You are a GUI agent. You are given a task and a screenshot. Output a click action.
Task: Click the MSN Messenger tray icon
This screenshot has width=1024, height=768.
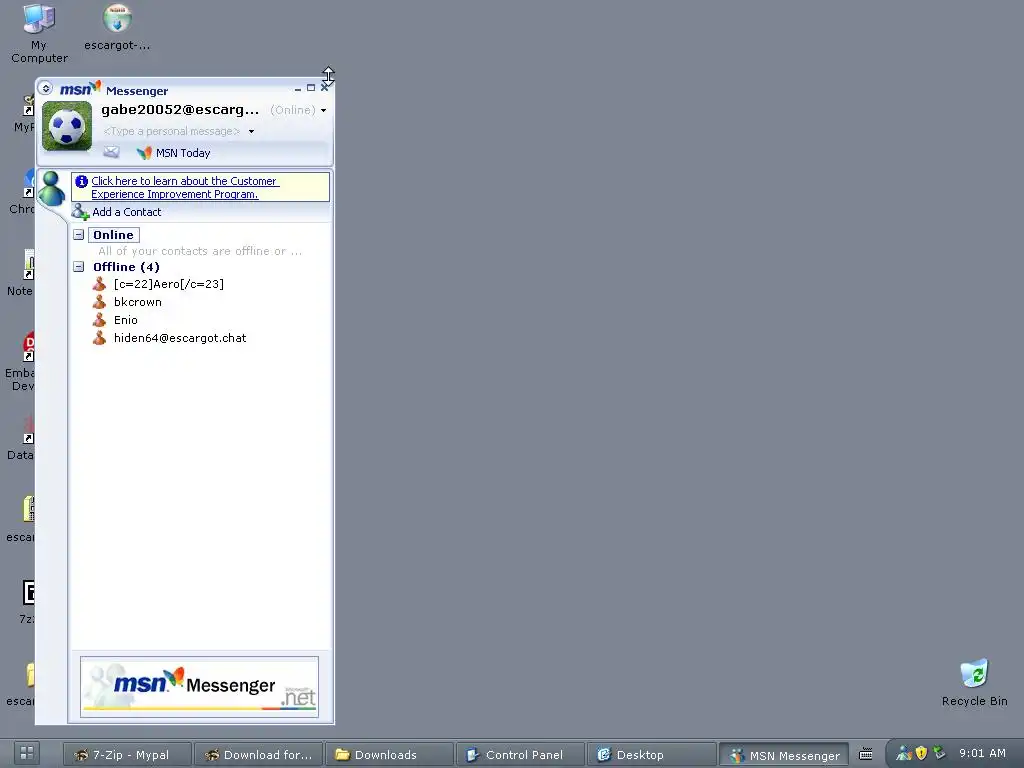point(904,753)
